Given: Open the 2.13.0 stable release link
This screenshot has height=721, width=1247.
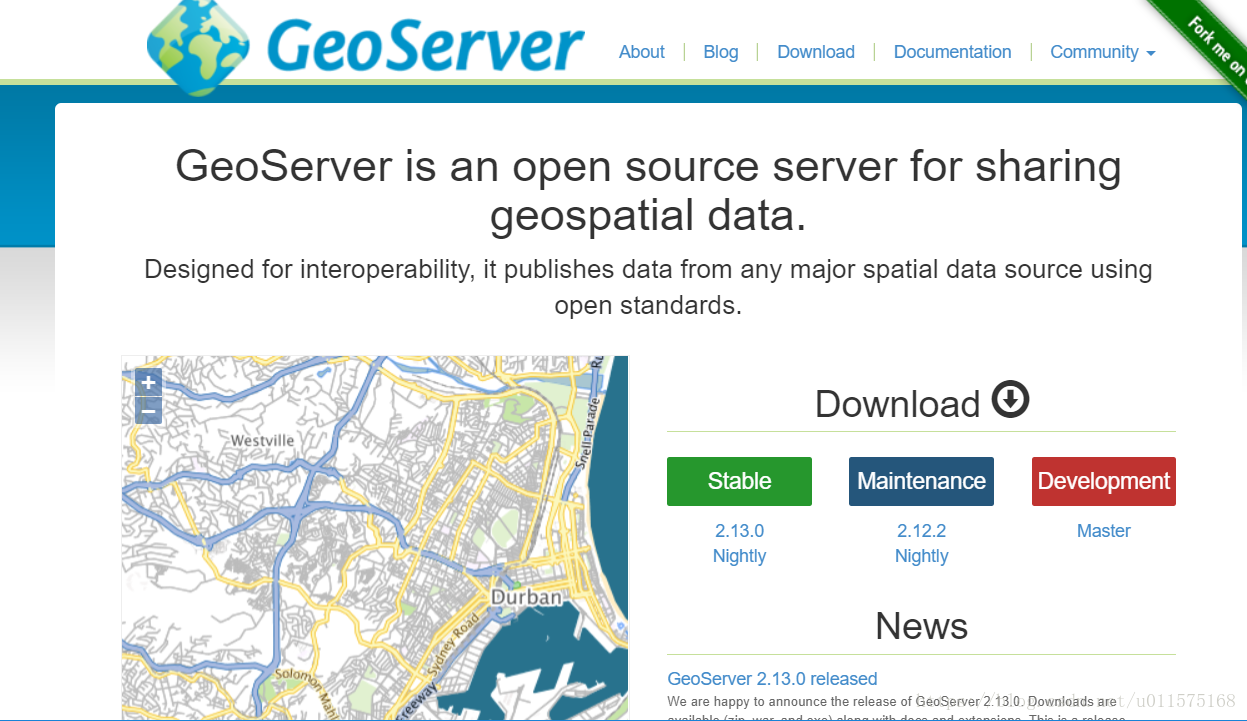Looking at the screenshot, I should tap(739, 531).
